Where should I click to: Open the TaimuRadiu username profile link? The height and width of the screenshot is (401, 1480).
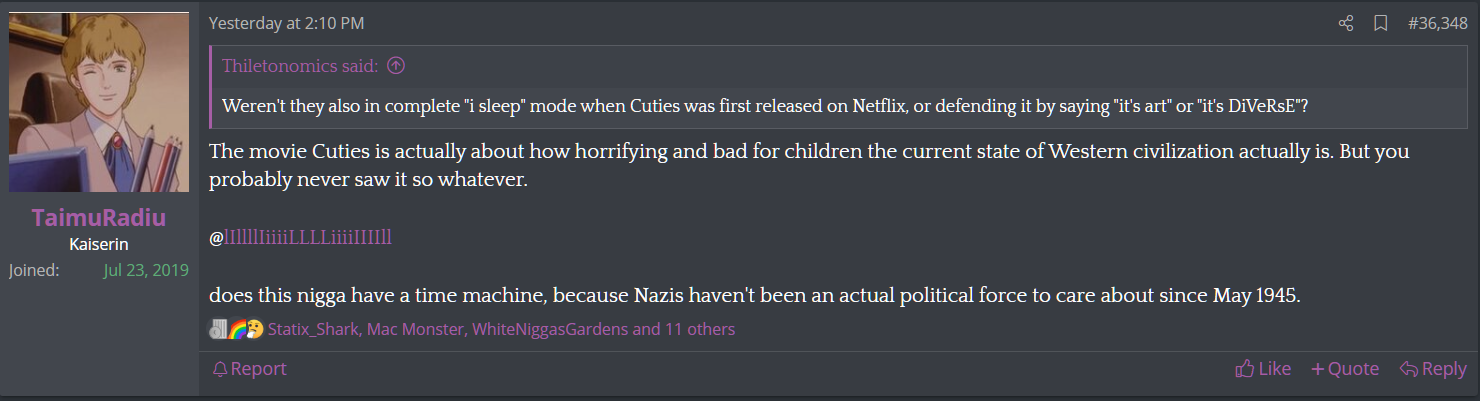[99, 218]
